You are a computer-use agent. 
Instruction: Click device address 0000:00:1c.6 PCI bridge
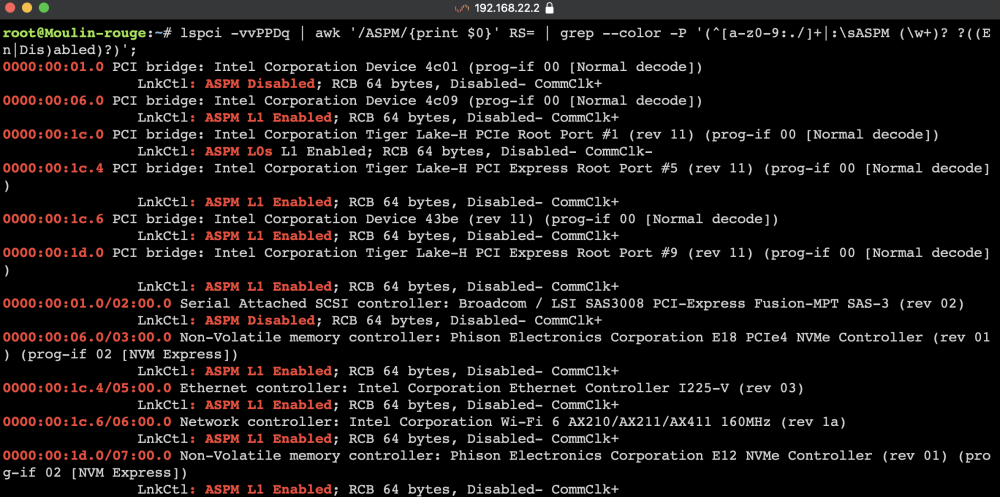[x=53, y=219]
